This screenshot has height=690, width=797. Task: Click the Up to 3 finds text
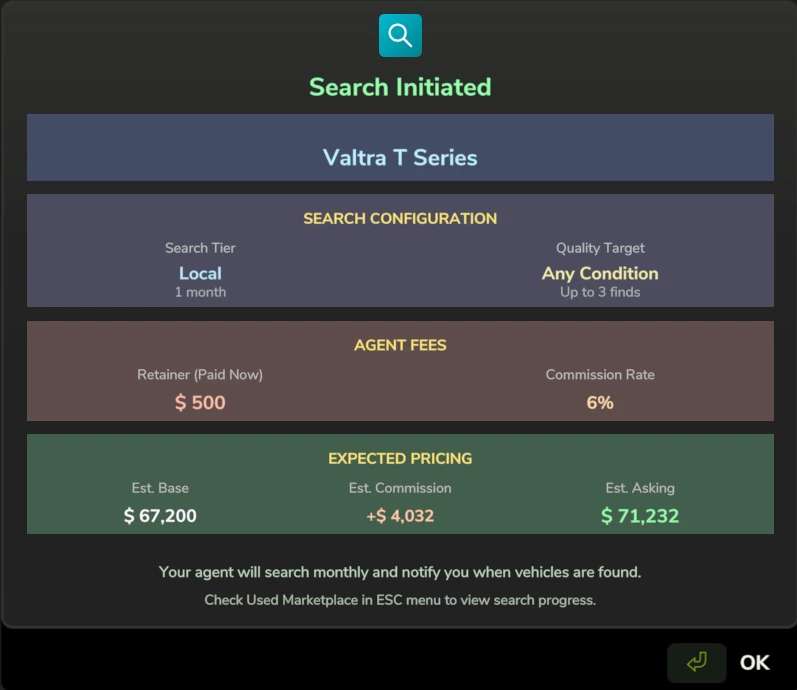[600, 292]
